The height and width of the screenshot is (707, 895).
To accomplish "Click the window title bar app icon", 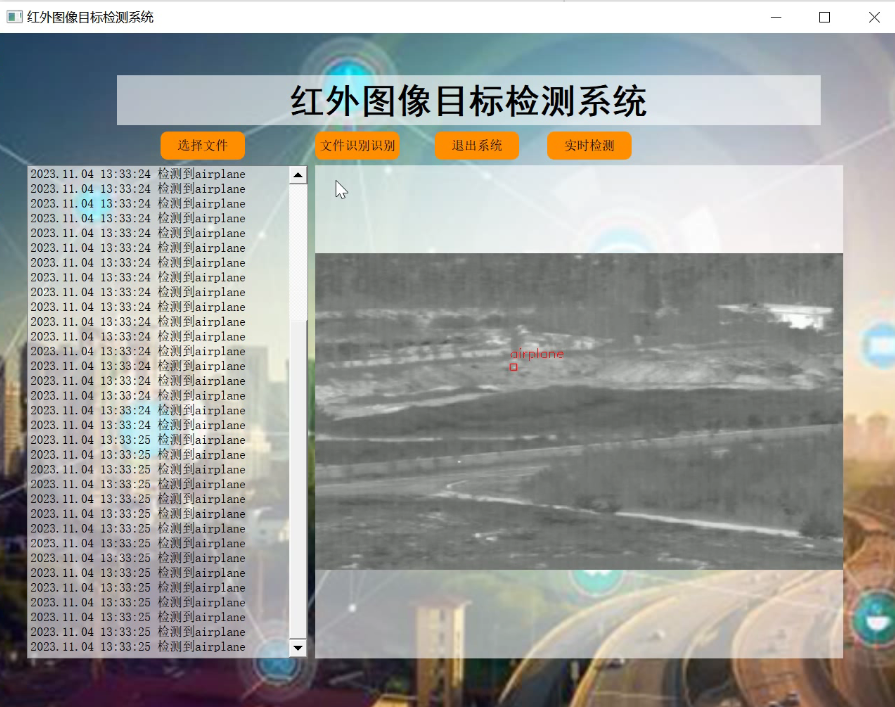I will click(14, 17).
